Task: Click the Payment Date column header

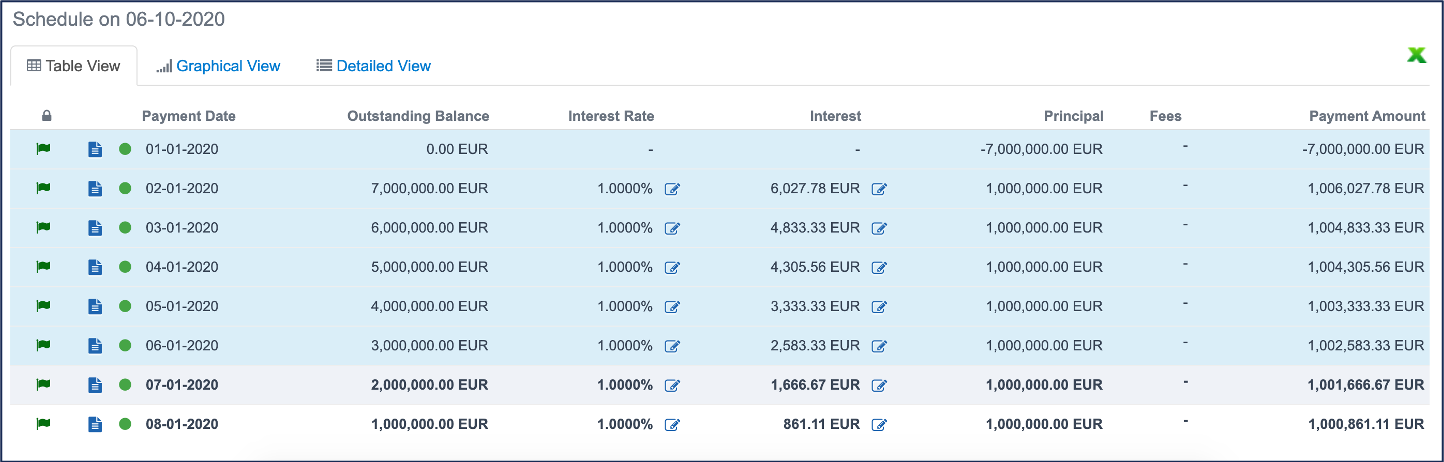Action: [x=188, y=116]
